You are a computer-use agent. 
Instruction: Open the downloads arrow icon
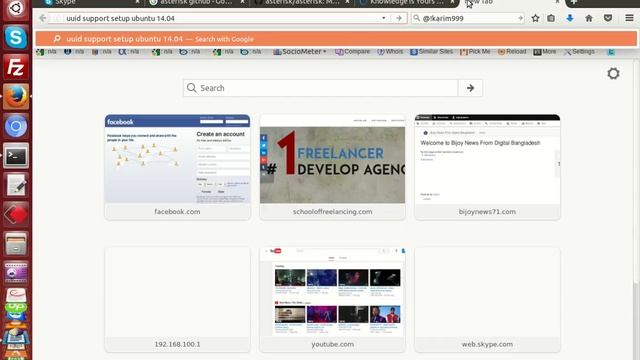570,18
